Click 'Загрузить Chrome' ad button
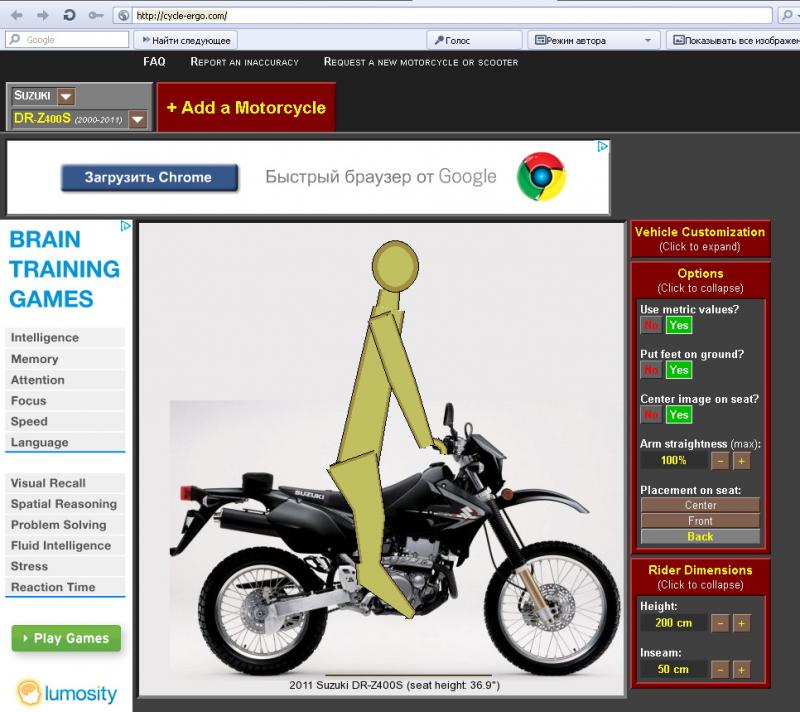Viewport: 800px width, 712px height. [149, 177]
